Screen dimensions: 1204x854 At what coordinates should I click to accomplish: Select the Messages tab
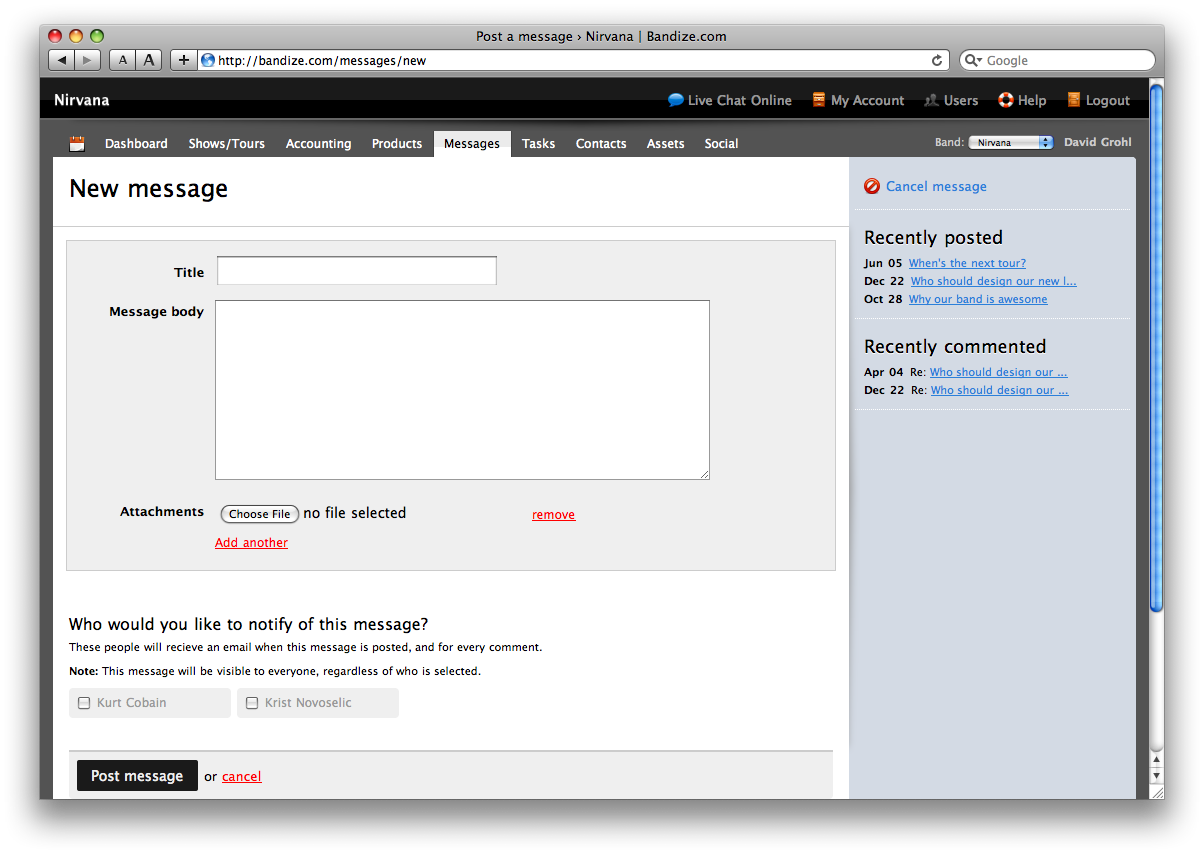pos(472,144)
